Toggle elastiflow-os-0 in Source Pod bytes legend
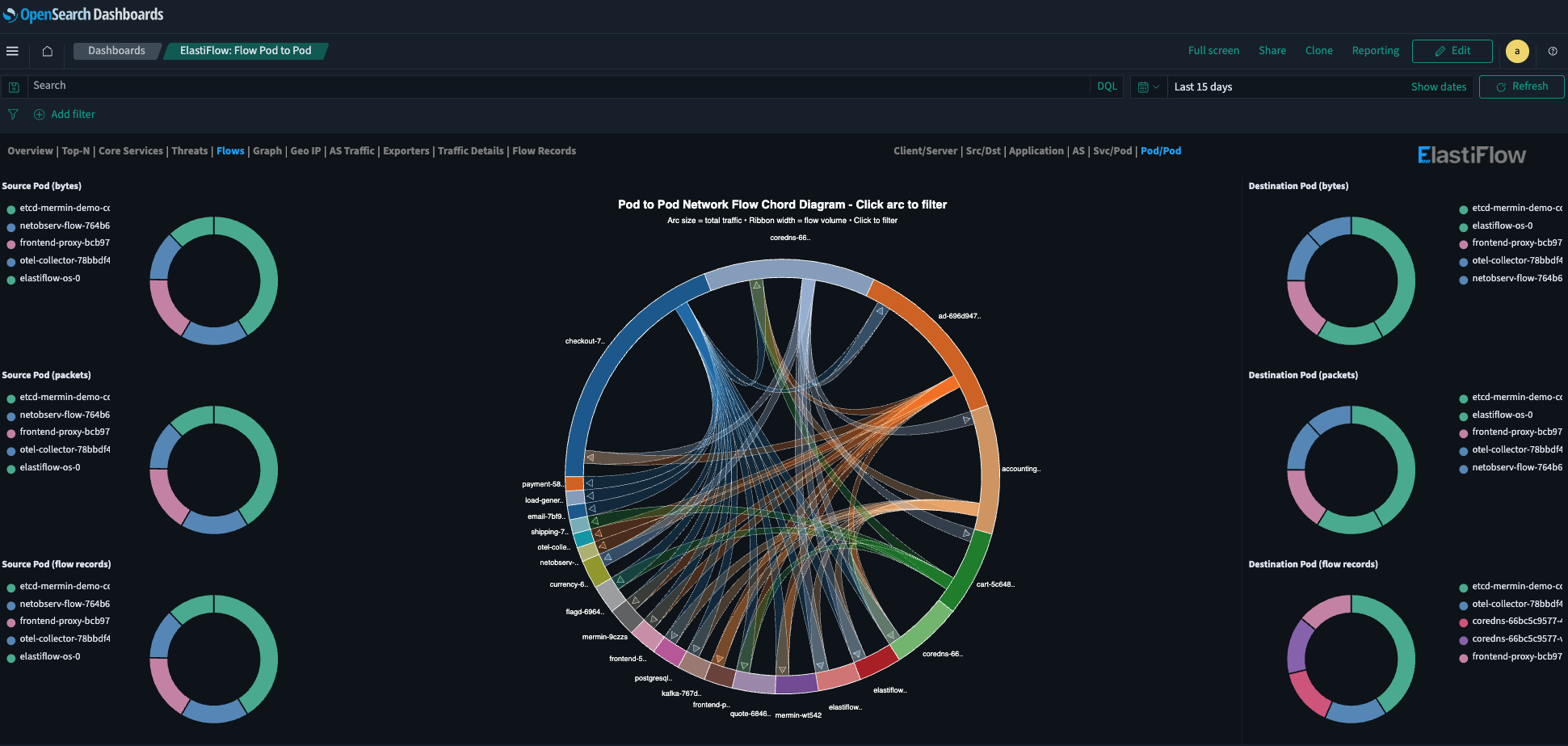 [x=49, y=278]
